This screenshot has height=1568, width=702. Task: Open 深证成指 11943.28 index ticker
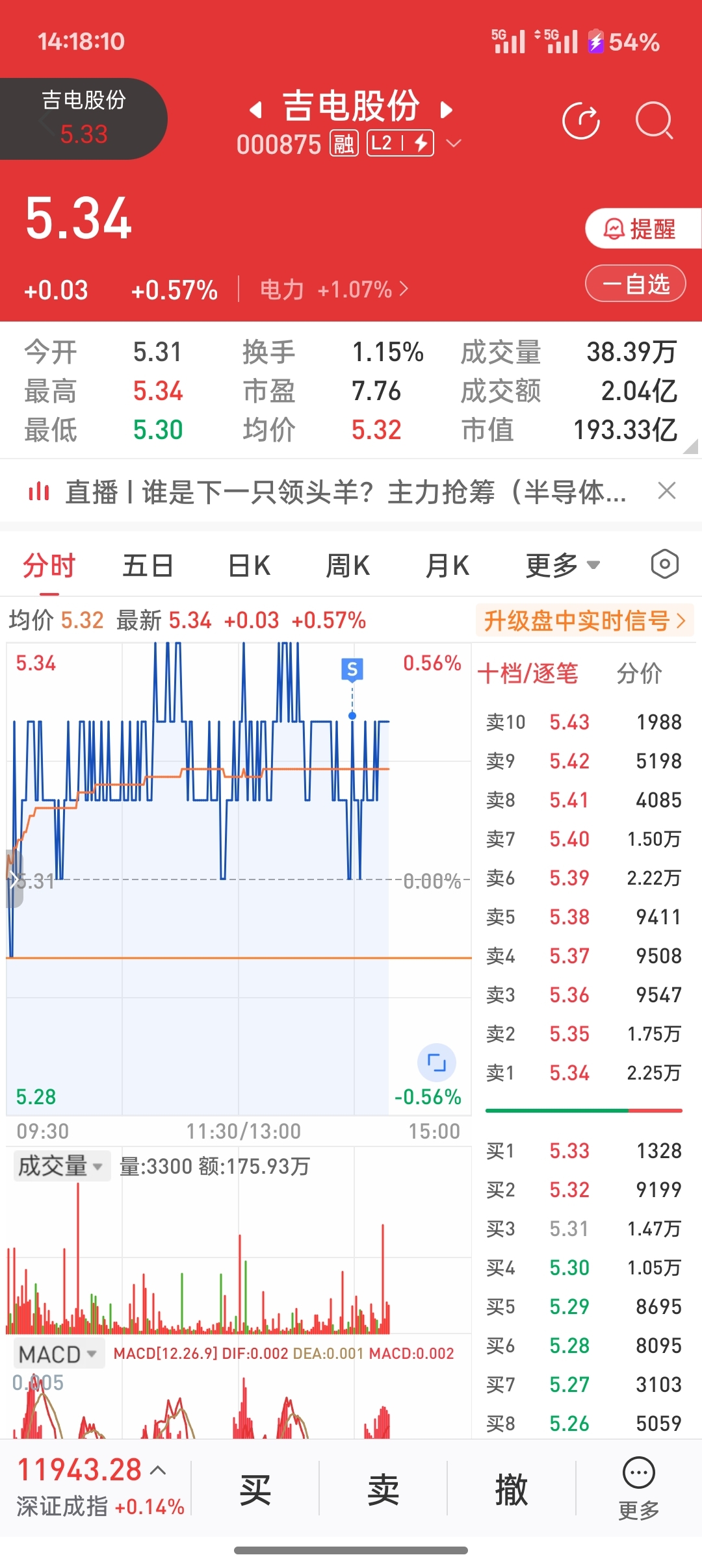pos(100,1487)
